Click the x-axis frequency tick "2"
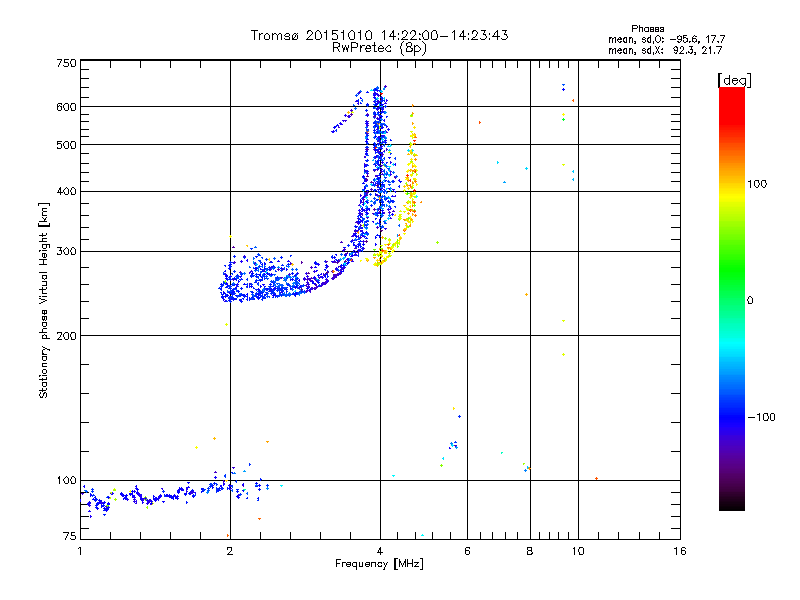The image size is (800, 600). point(230,551)
